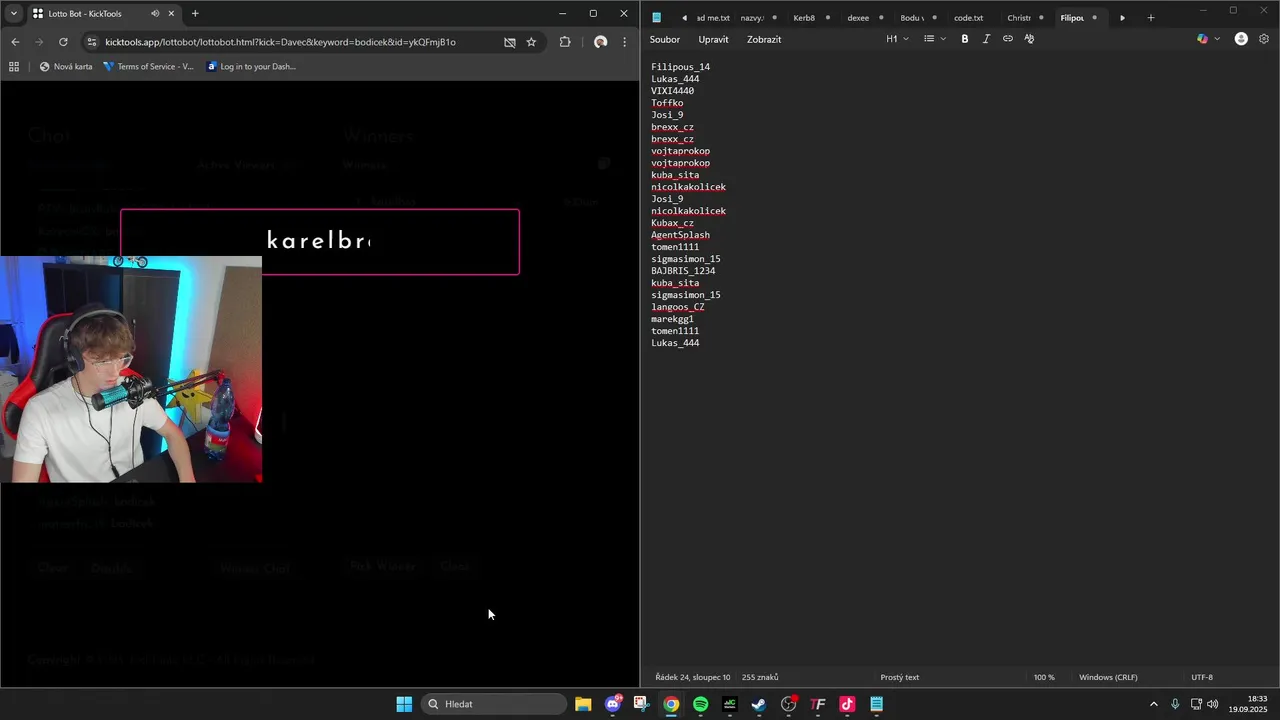
Task: Click the line marekgg1 in Notepad
Action: coord(672,319)
